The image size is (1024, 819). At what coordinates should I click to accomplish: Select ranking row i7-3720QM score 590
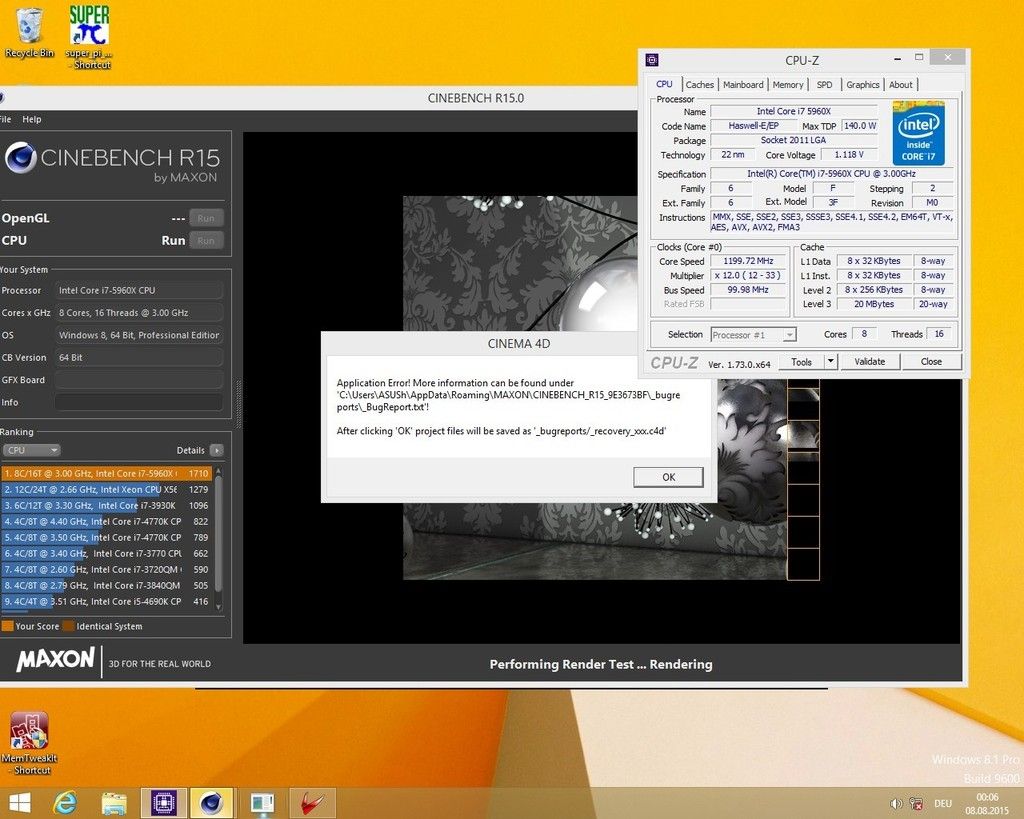106,570
